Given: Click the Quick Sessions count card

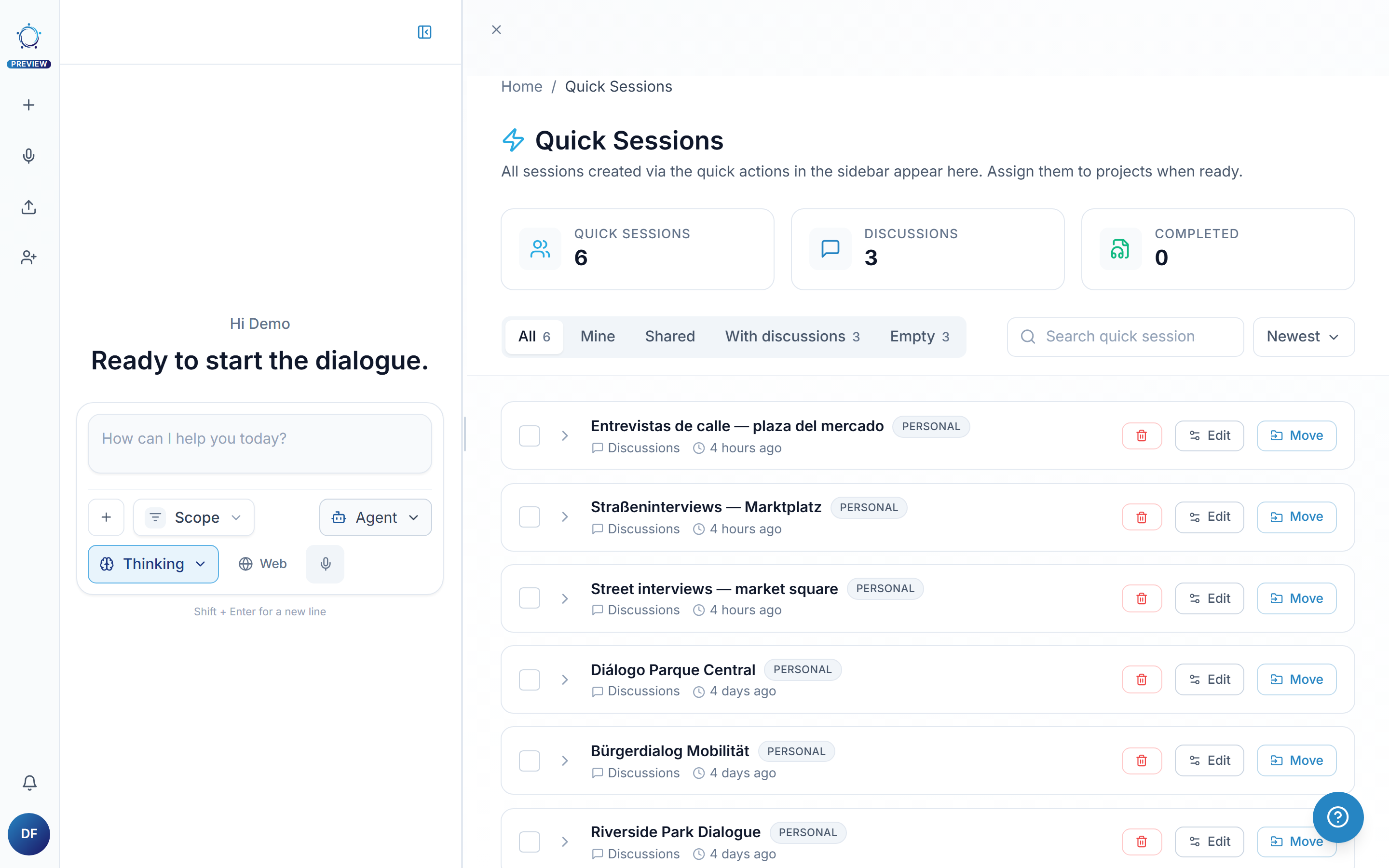Looking at the screenshot, I should click(637, 249).
